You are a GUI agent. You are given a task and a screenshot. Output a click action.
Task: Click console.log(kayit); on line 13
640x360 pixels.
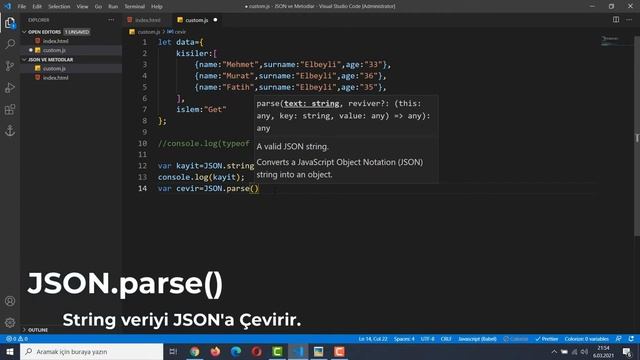[x=201, y=177]
